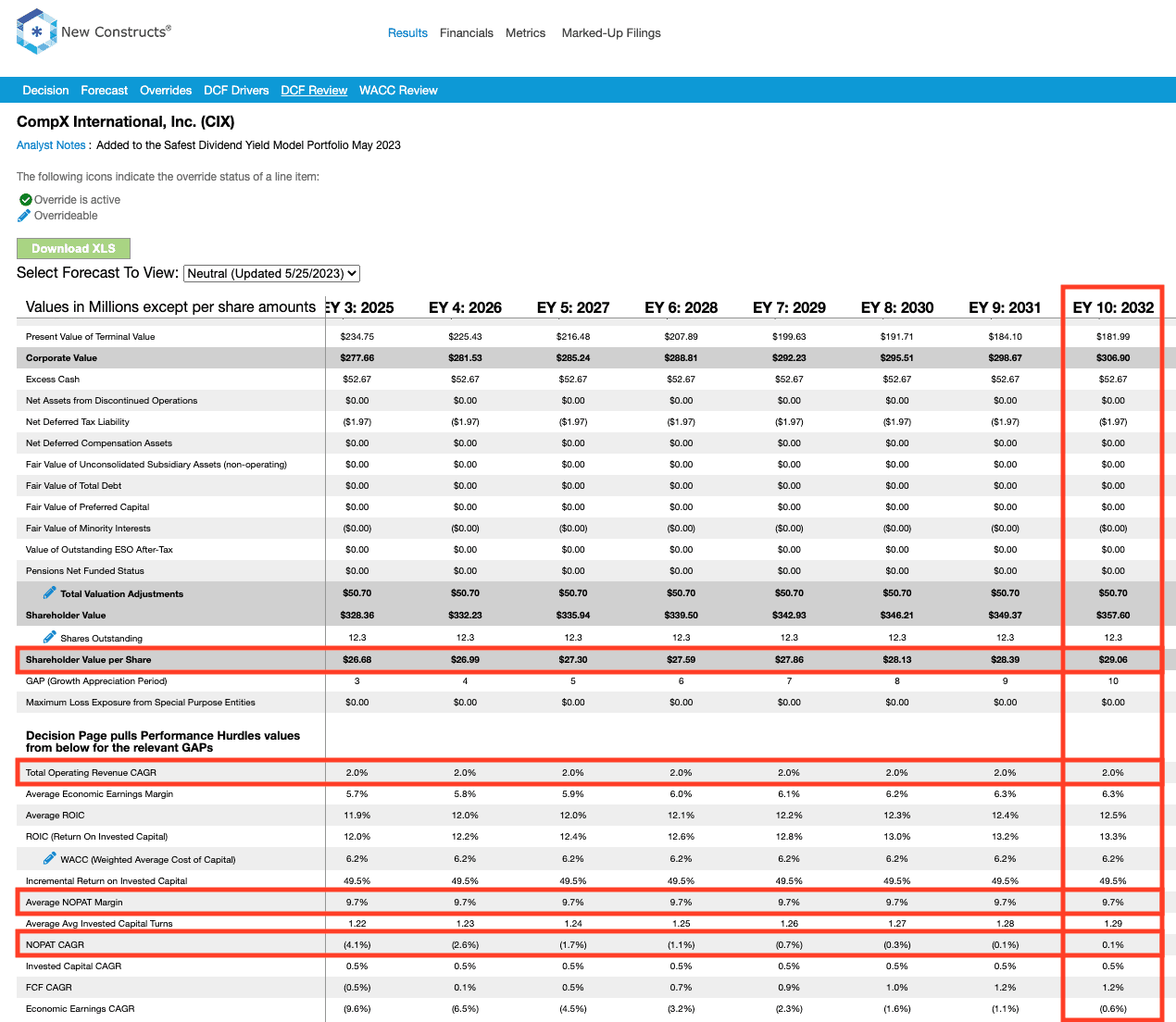Click the $27.59 Shareholder Value per Share cell
Viewport: 1176px width, 1022px height.
682,660
